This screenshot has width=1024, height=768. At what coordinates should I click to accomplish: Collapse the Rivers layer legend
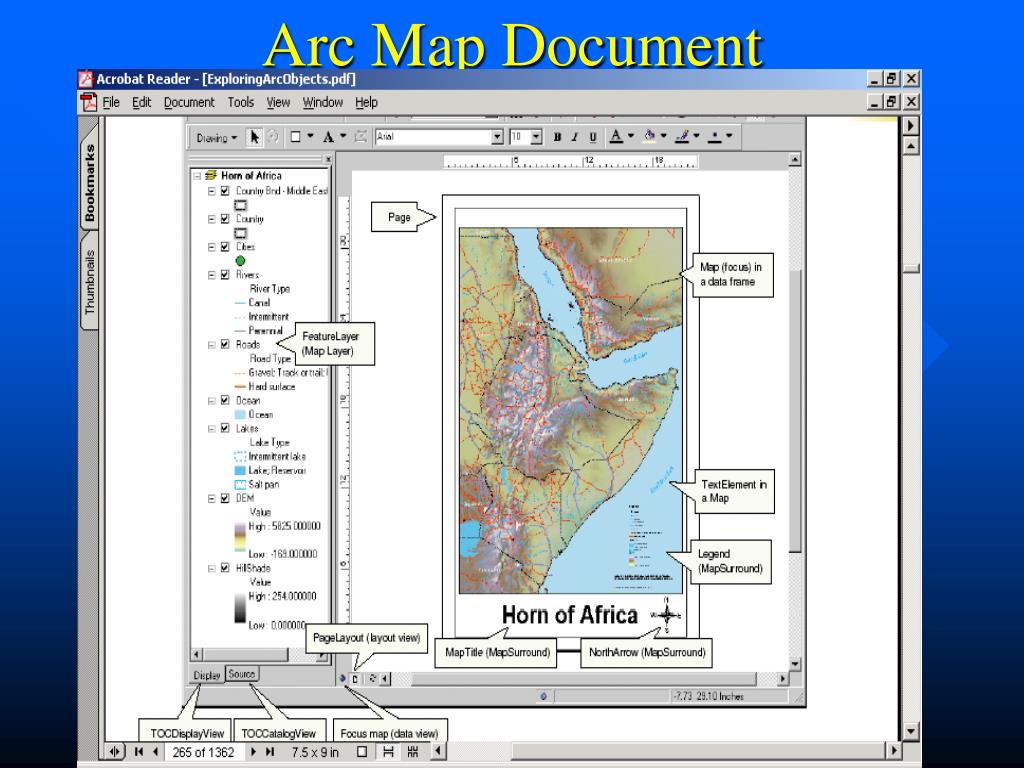(212, 275)
